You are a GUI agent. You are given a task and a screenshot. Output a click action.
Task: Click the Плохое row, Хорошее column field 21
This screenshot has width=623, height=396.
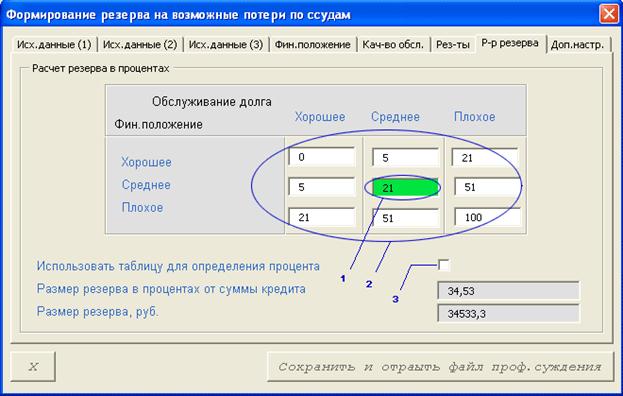322,217
